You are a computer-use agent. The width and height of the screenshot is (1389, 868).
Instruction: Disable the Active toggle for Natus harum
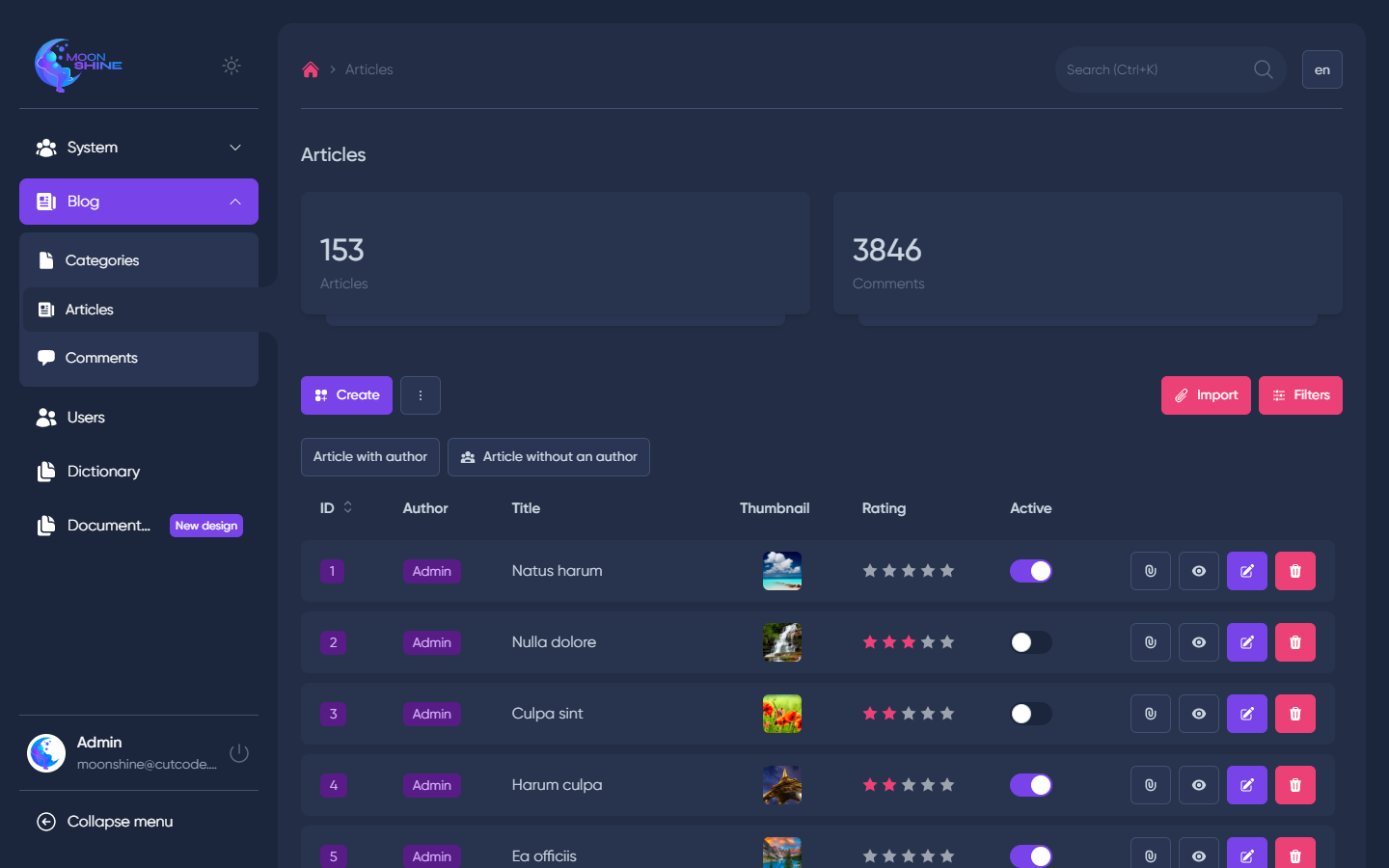(x=1030, y=571)
